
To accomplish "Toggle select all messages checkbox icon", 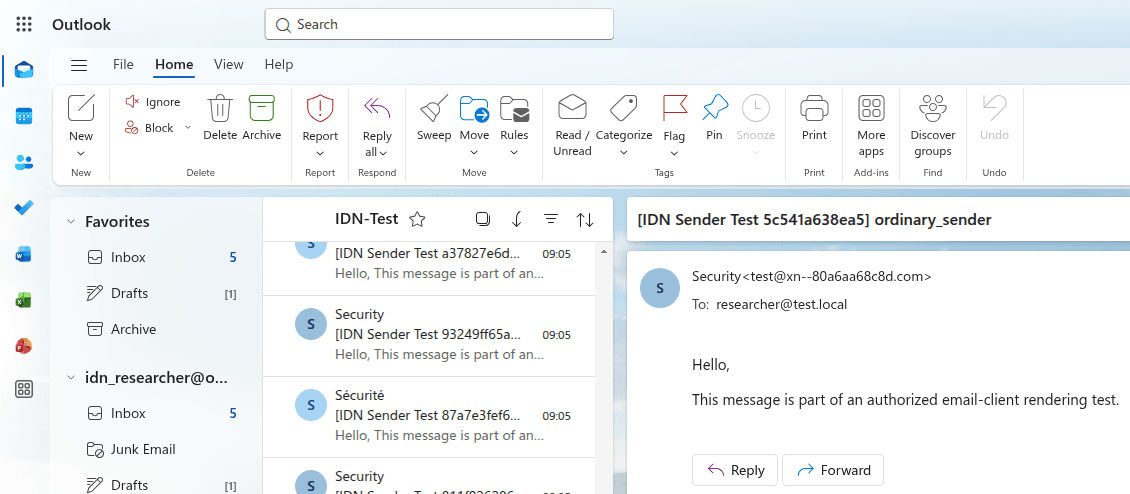I will [483, 219].
